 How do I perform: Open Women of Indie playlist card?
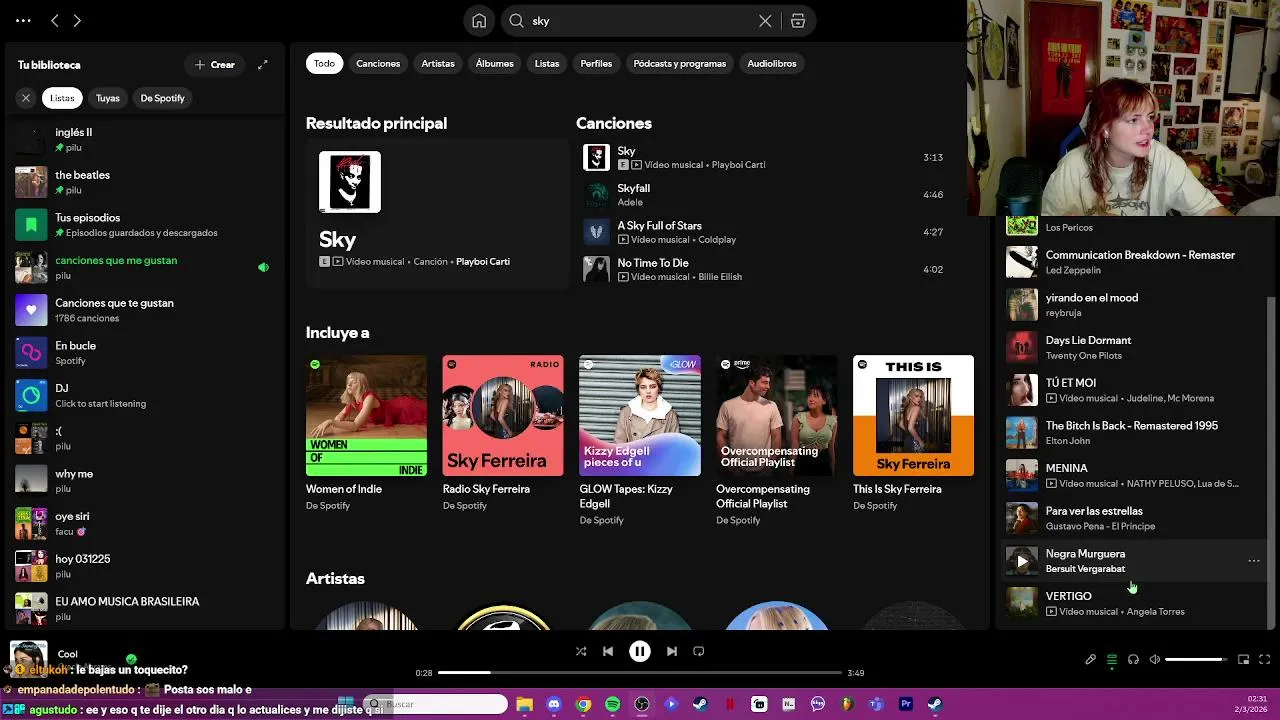pos(366,436)
